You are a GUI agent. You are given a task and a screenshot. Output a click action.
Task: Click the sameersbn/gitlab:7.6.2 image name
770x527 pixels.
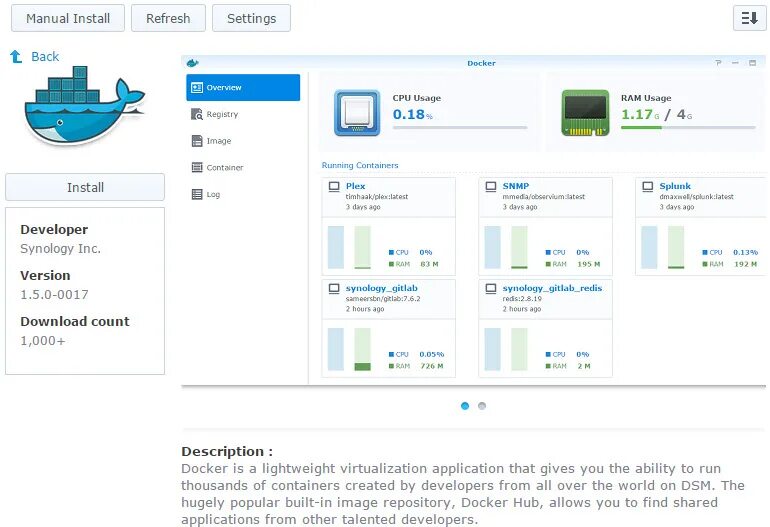(x=383, y=299)
